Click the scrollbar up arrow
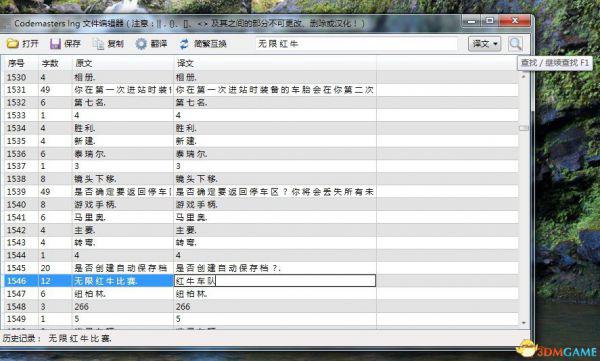This screenshot has height=361, width=600. tap(523, 77)
